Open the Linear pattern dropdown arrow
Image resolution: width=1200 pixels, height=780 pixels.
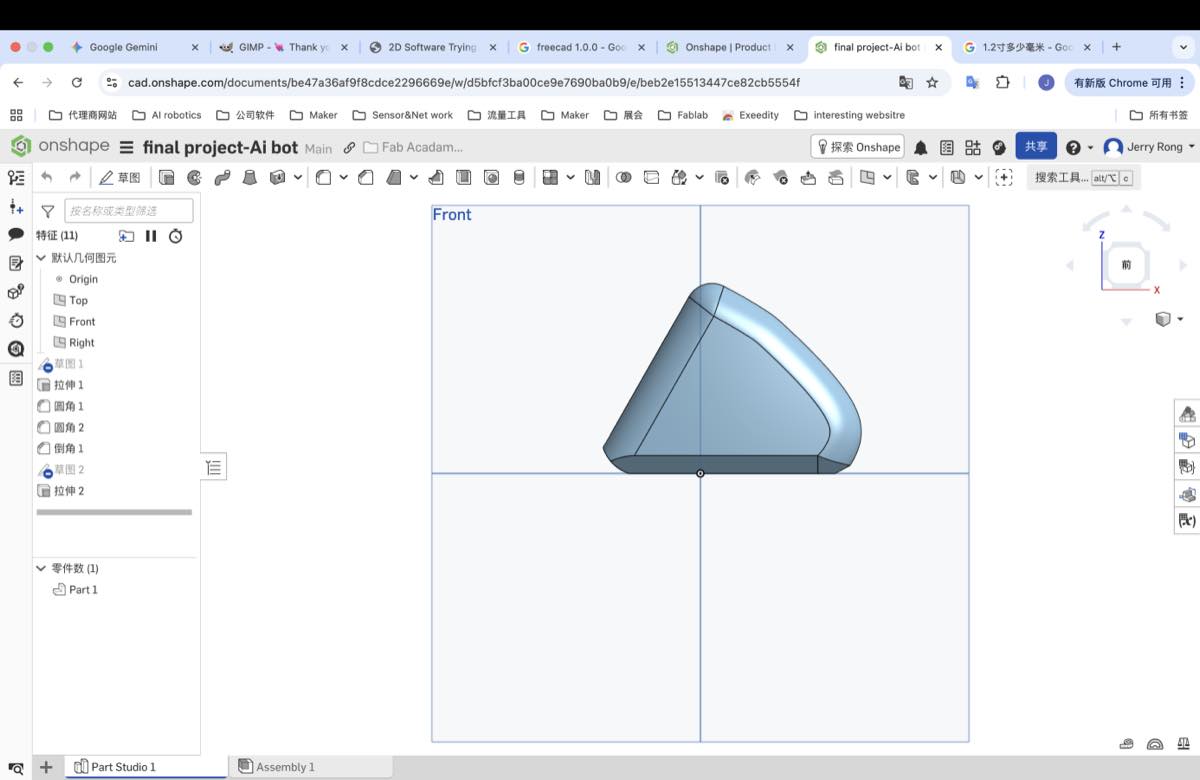point(571,177)
